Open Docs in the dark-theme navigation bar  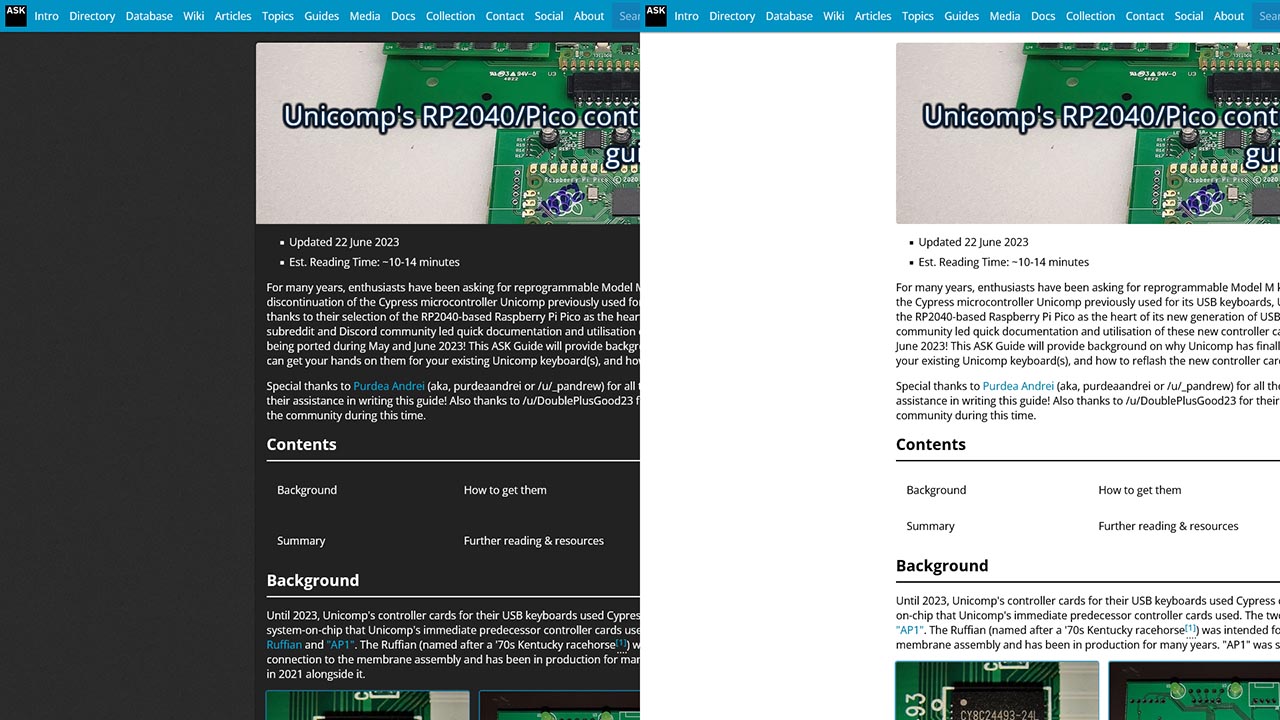(403, 16)
